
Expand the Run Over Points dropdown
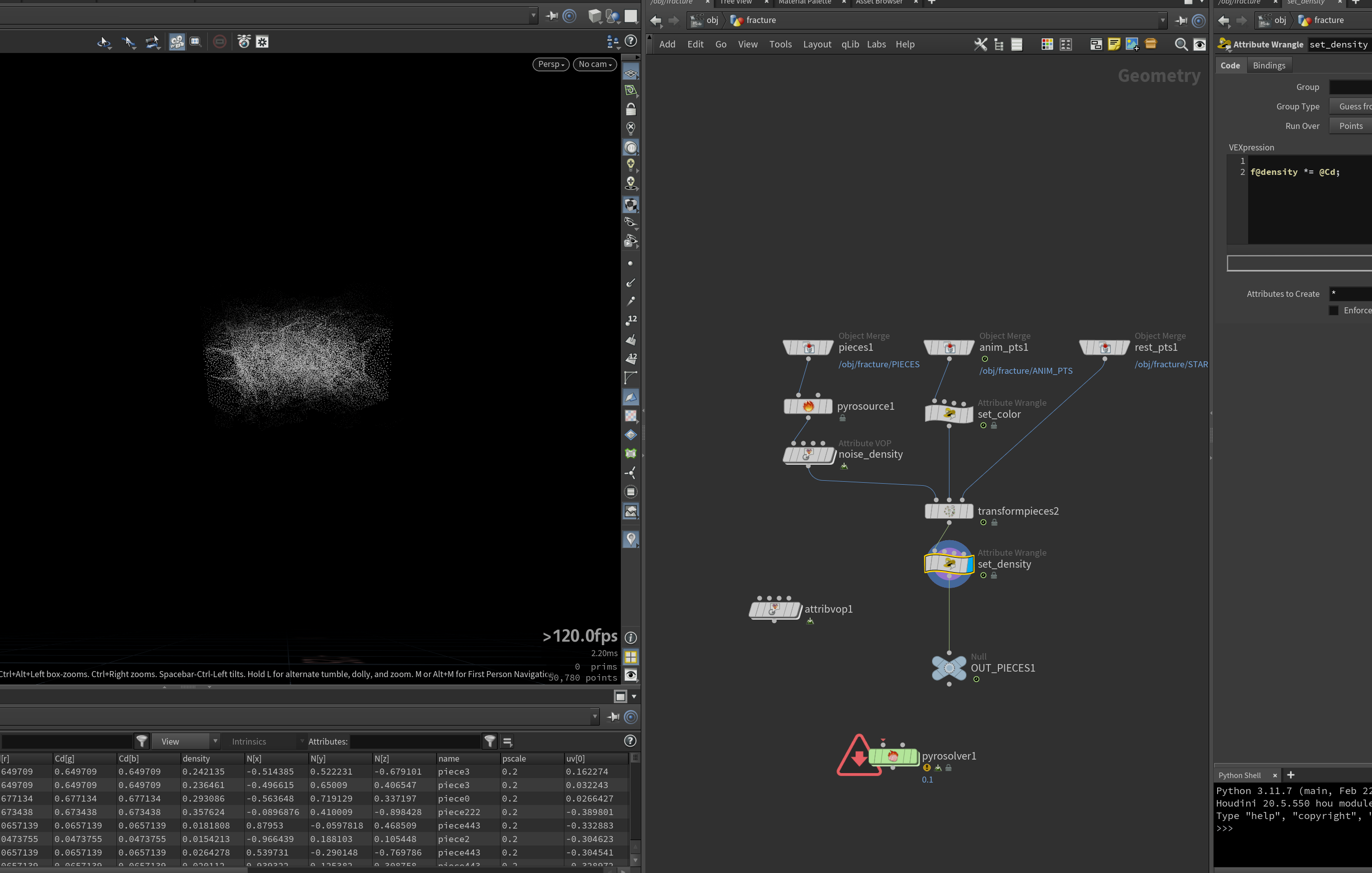point(1351,126)
